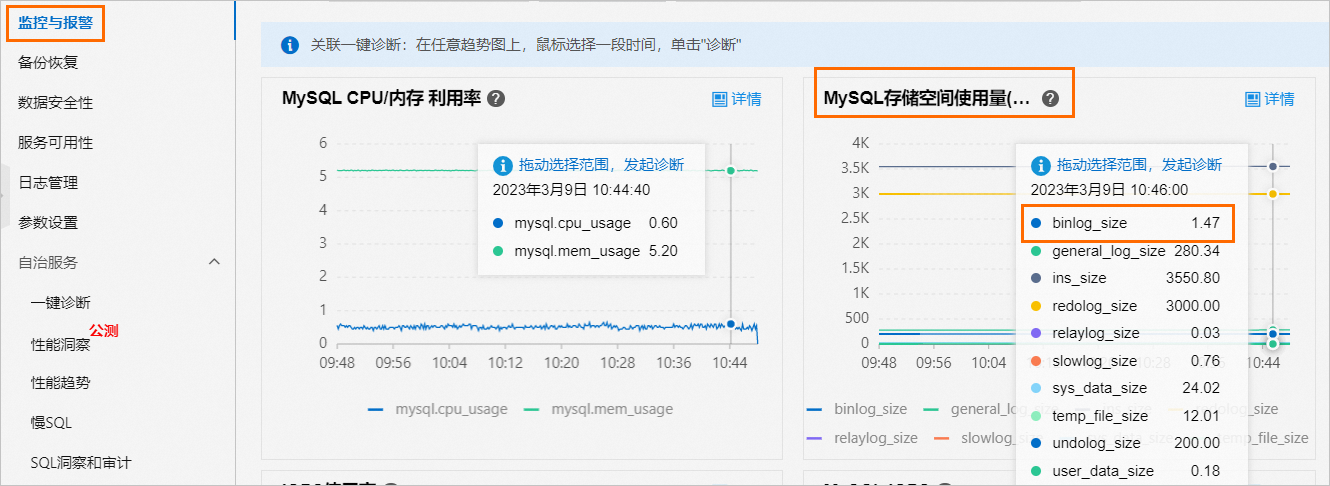
Task: Open 备份恢复 menu item
Action: tap(48, 62)
